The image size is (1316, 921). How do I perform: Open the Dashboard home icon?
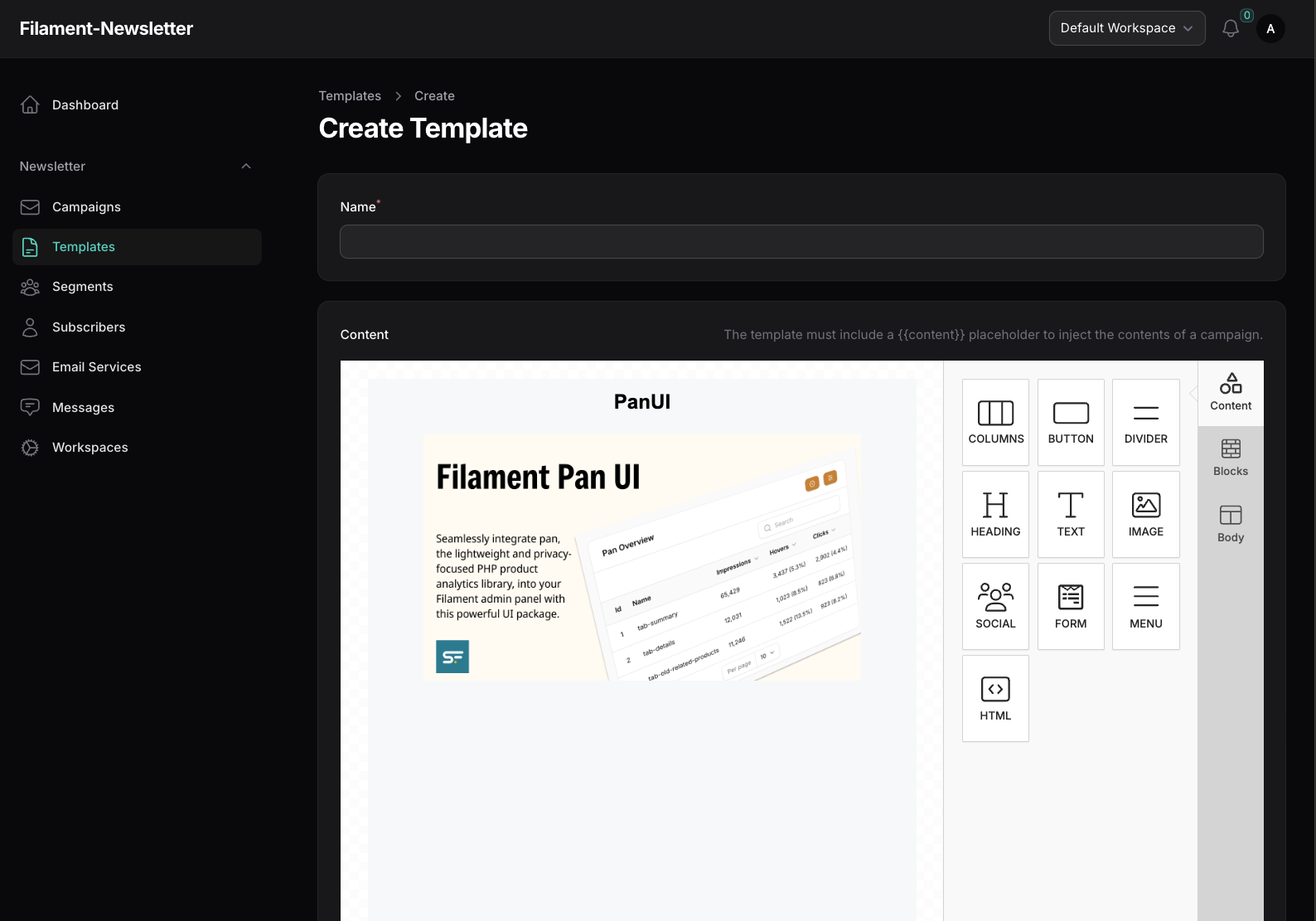30,104
